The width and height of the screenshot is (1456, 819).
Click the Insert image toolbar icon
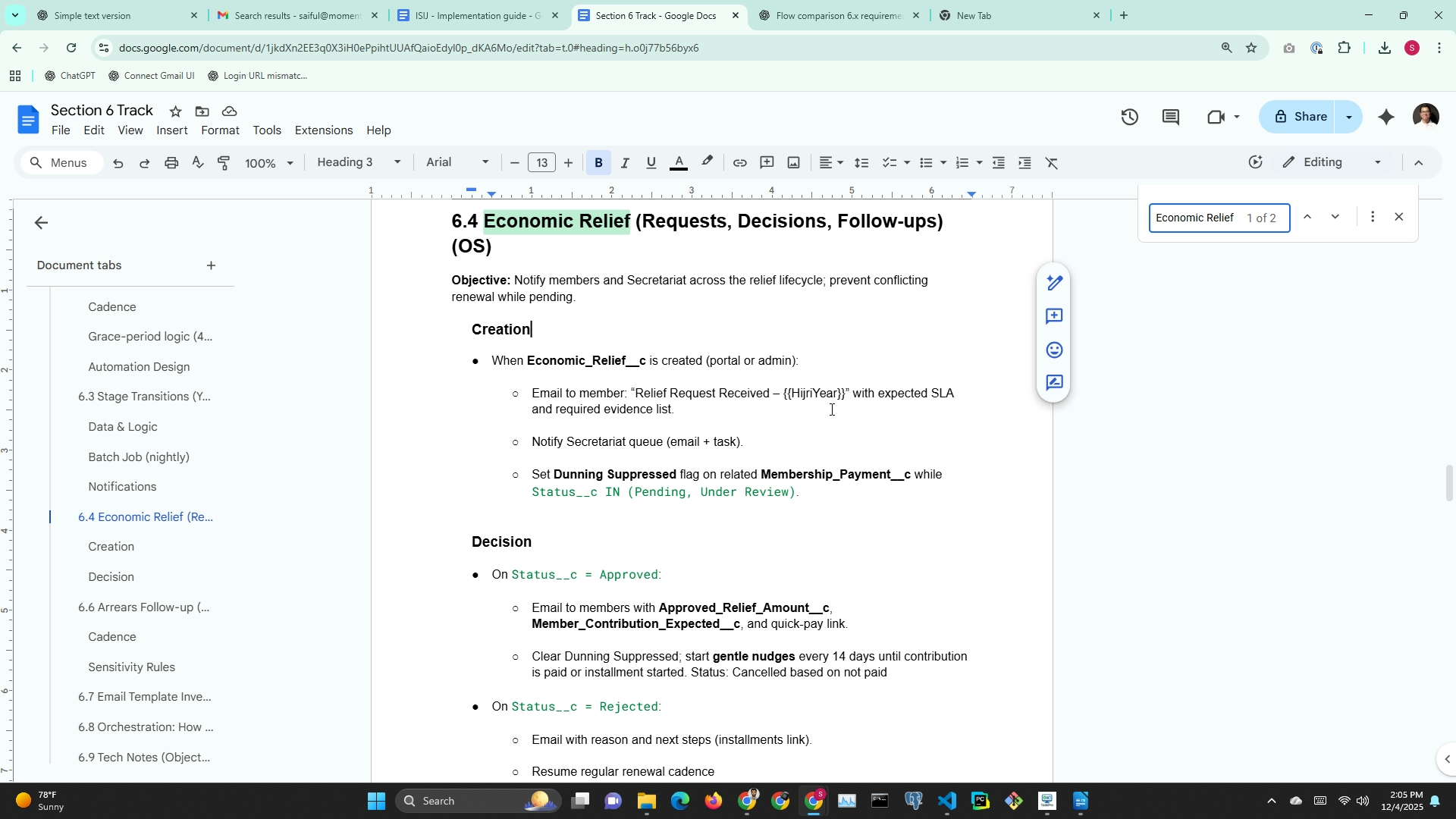(793, 163)
